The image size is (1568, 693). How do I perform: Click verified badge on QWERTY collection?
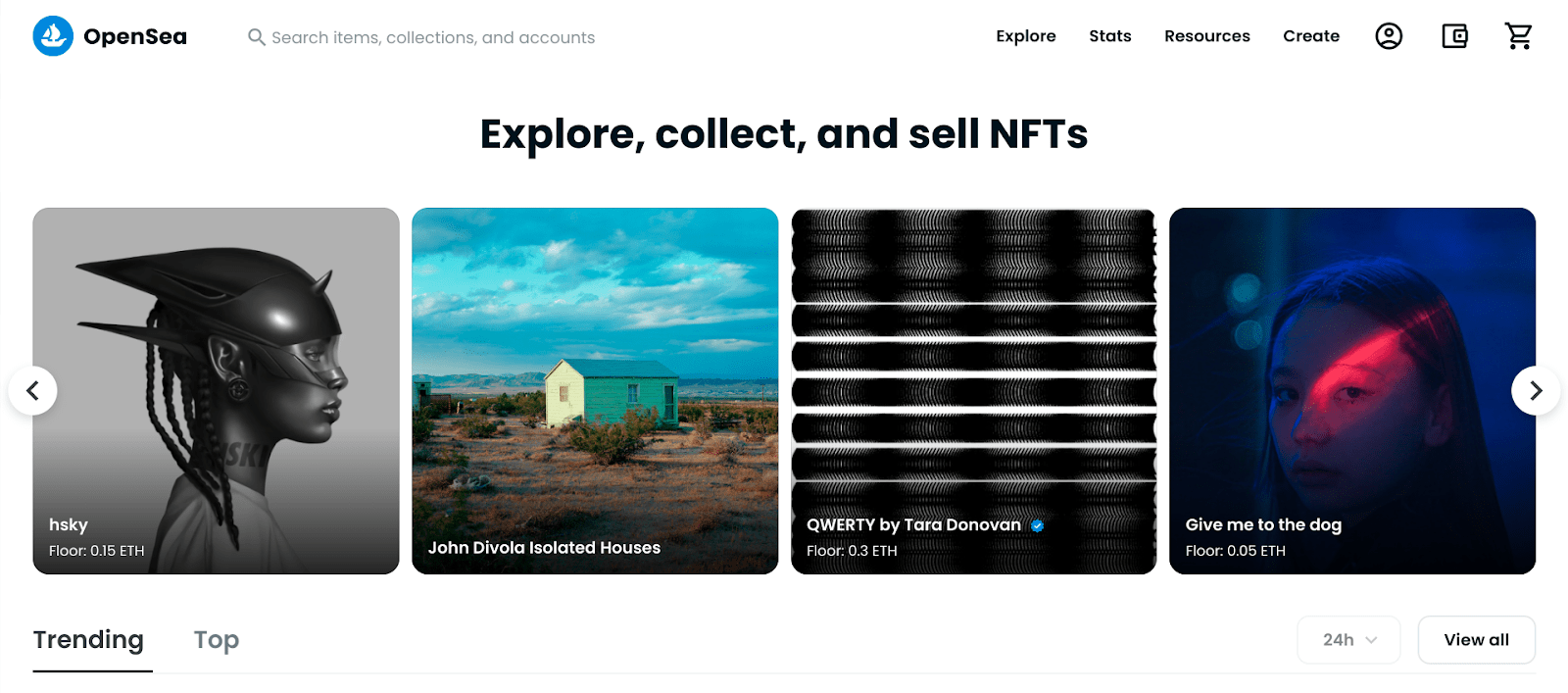click(x=1037, y=525)
